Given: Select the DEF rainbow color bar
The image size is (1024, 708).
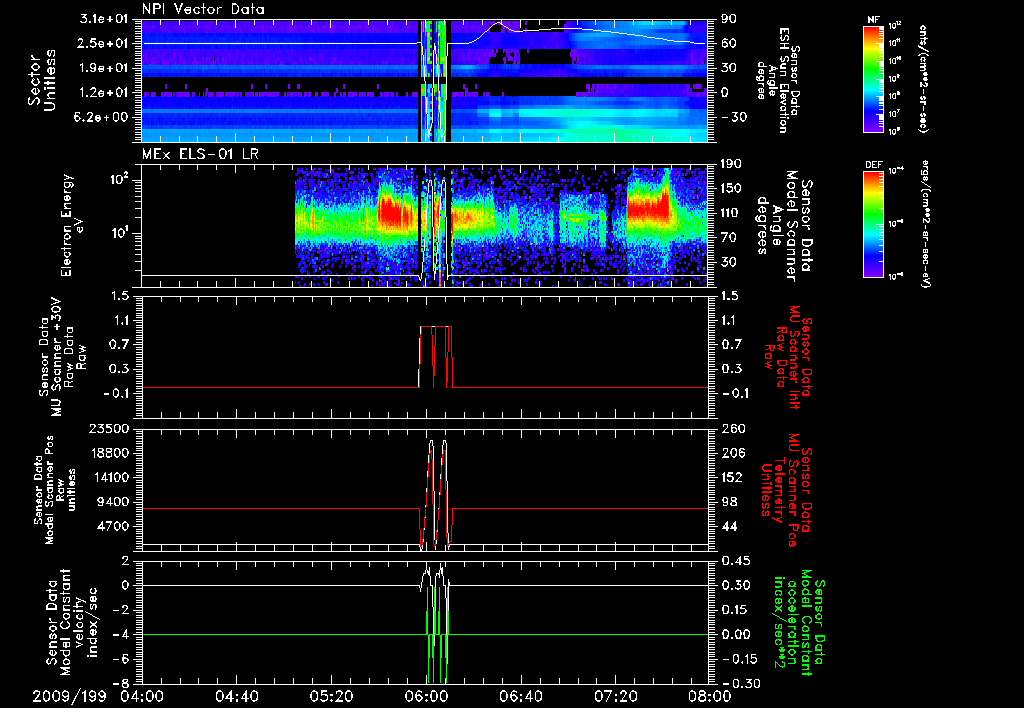Looking at the screenshot, I should 874,225.
